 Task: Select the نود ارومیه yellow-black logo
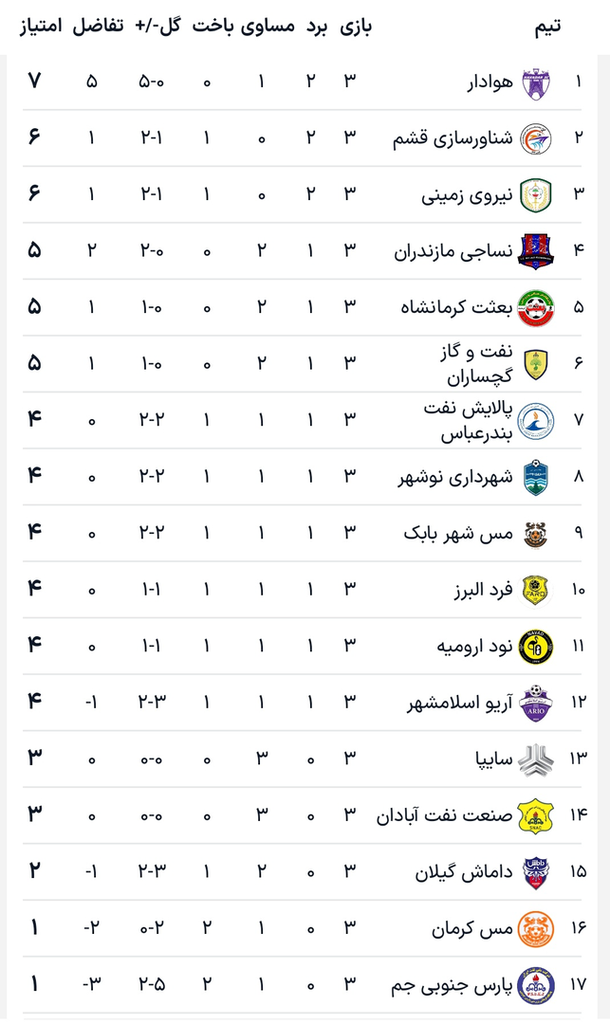pos(536,647)
